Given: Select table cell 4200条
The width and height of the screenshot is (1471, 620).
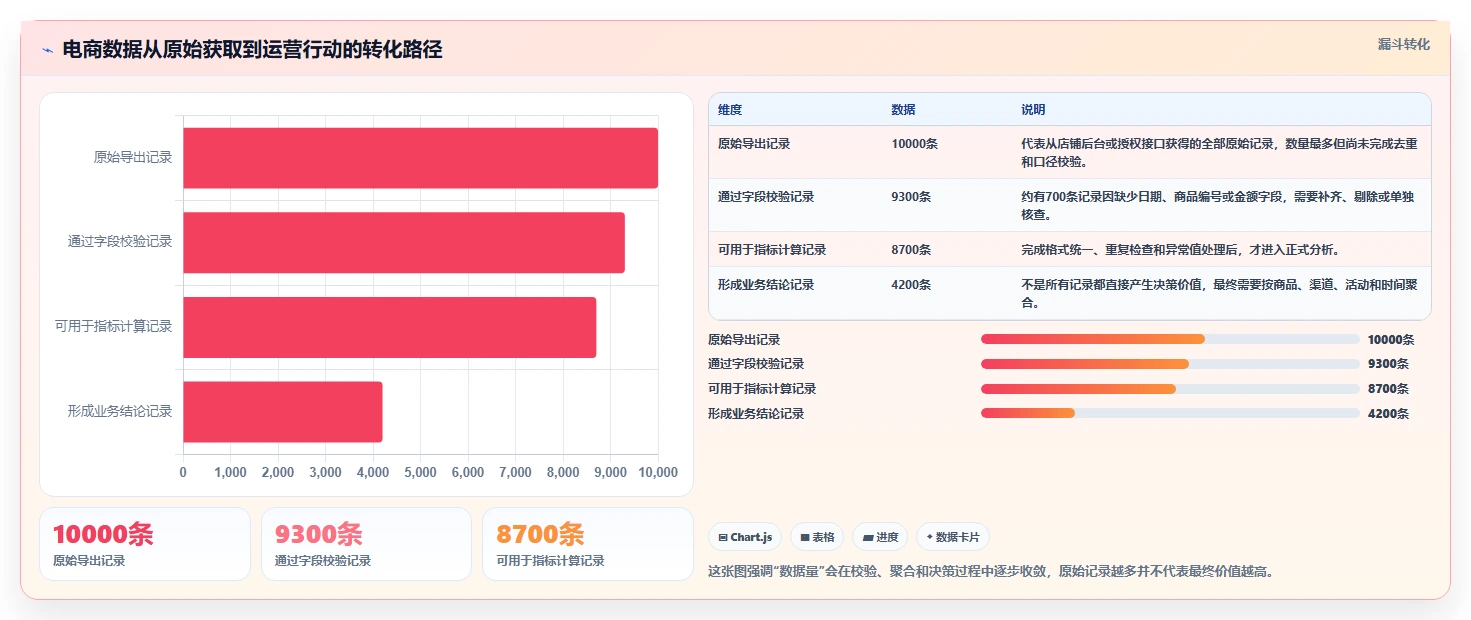Looking at the screenshot, I should [x=911, y=285].
